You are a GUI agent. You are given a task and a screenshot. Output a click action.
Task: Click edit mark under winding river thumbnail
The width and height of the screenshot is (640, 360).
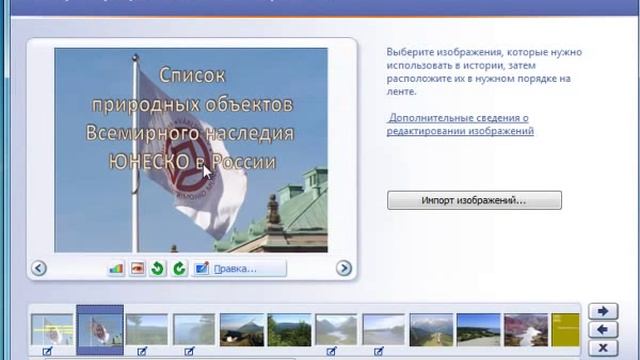point(332,351)
